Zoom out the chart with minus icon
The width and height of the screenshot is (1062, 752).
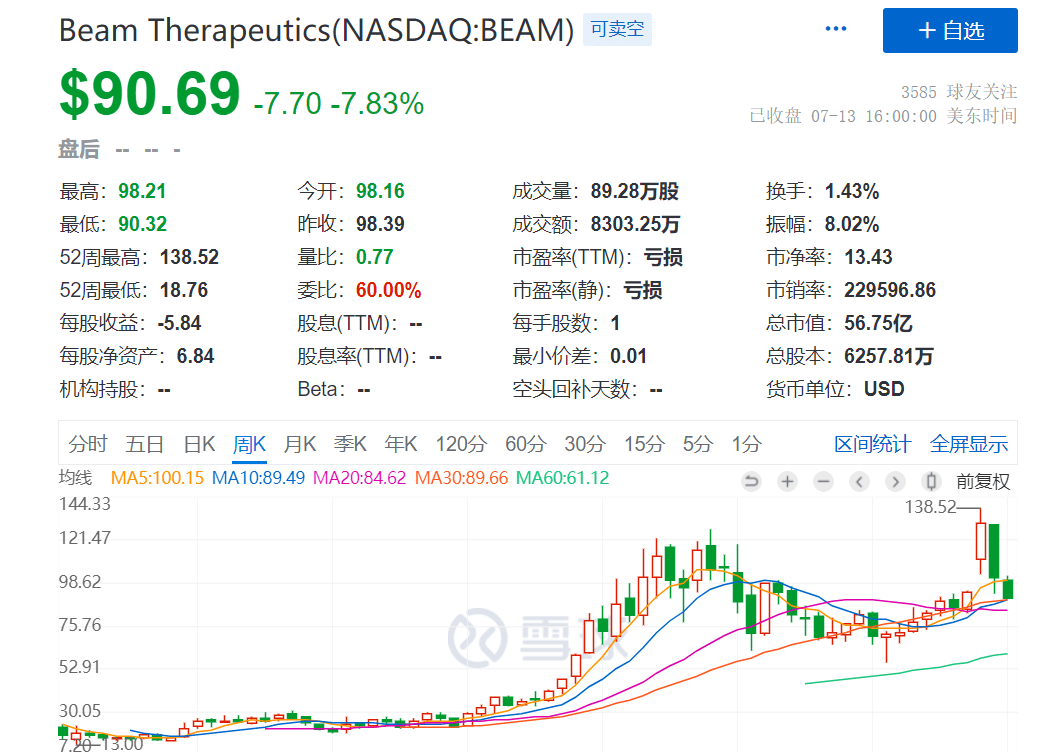tap(823, 481)
